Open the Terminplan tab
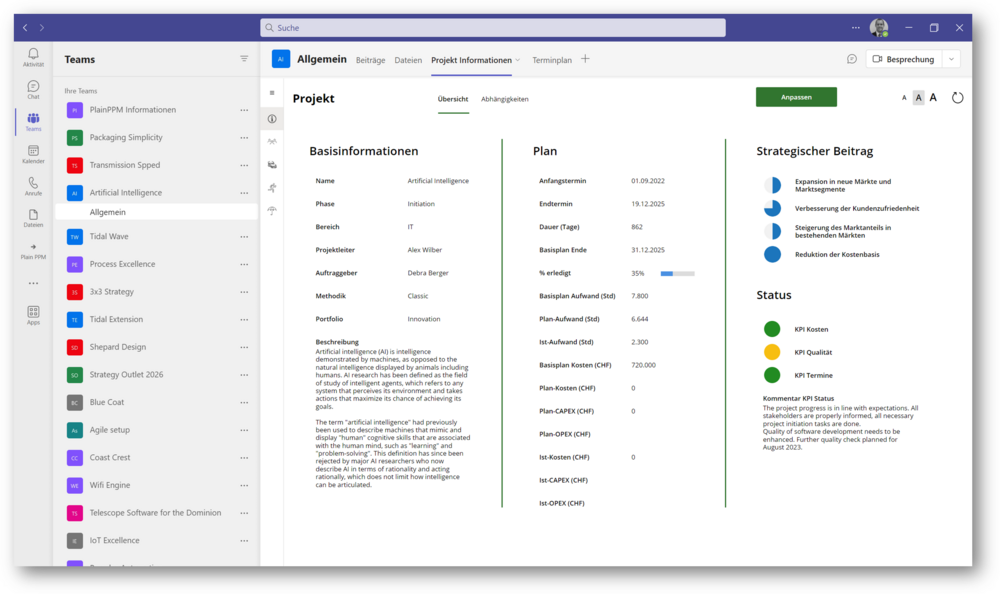This screenshot has width=1000, height=594. (x=552, y=60)
